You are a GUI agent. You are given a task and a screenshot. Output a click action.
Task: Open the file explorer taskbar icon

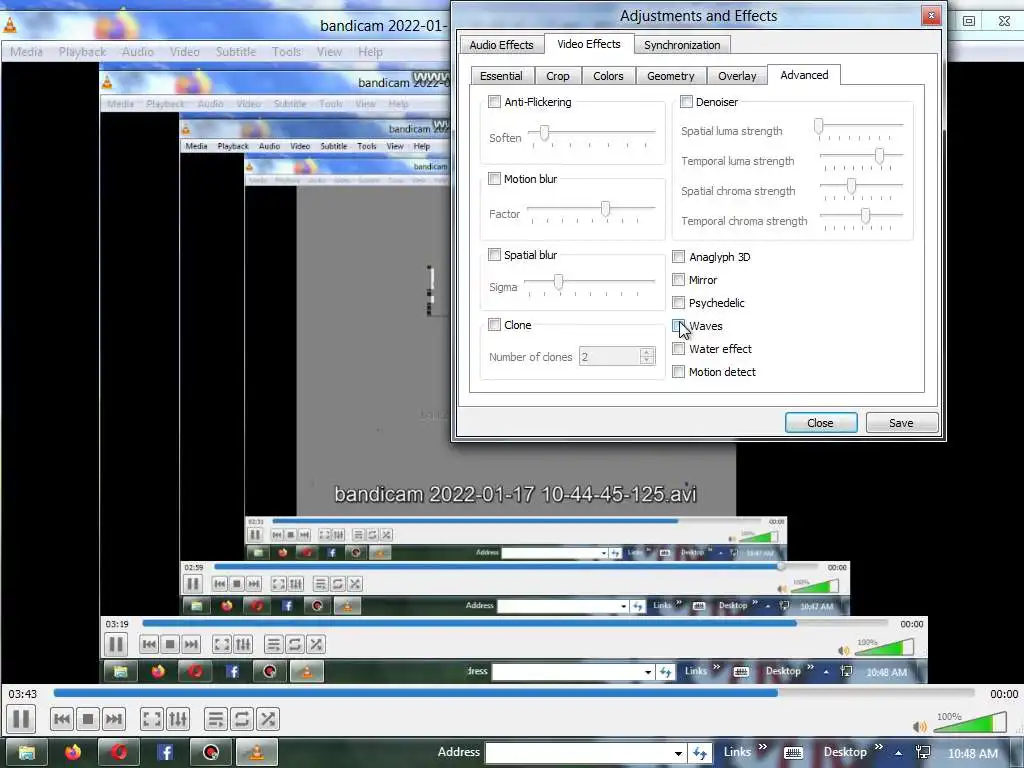pos(27,752)
